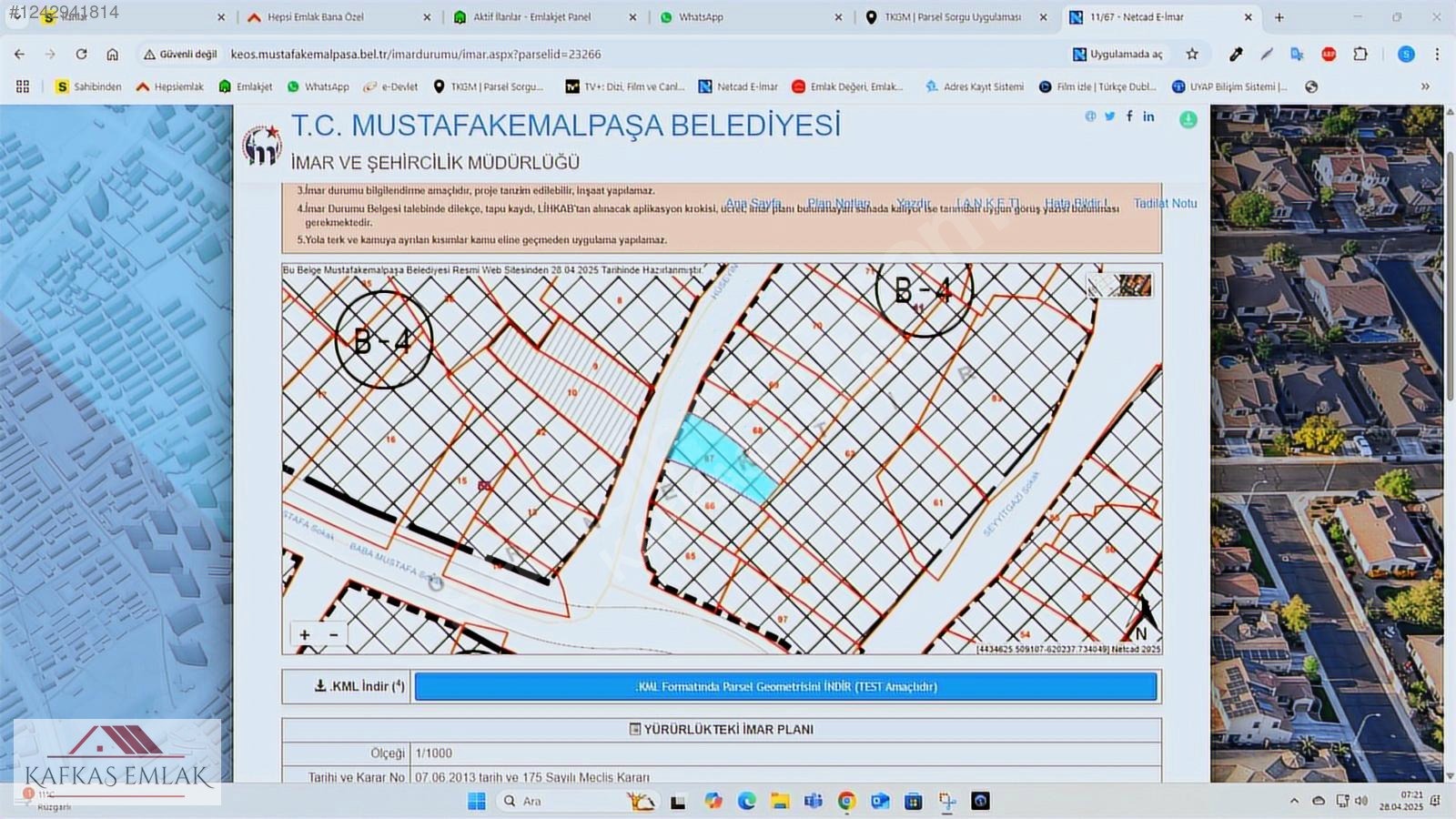Click the address bar URL field
The height and width of the screenshot is (819, 1456).
click(637, 55)
